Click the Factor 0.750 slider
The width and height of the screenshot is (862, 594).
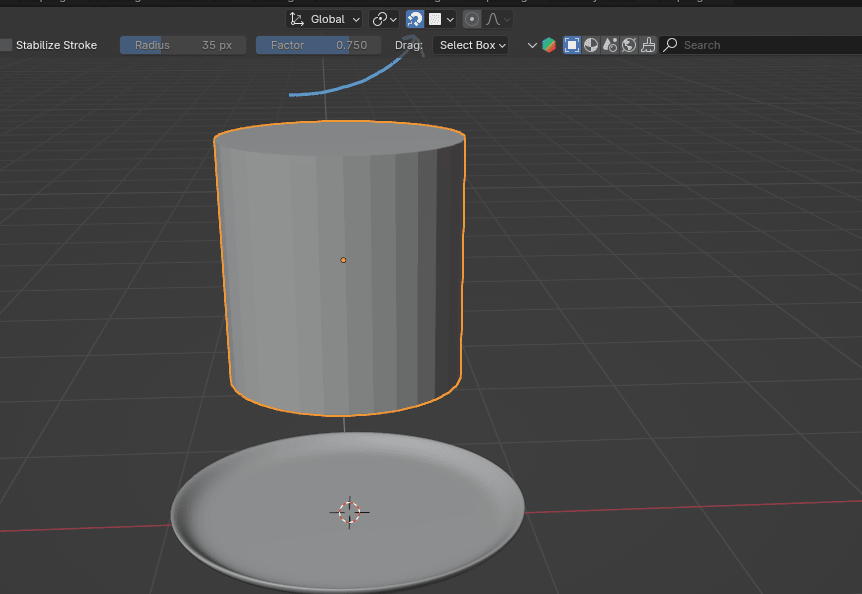coord(318,45)
